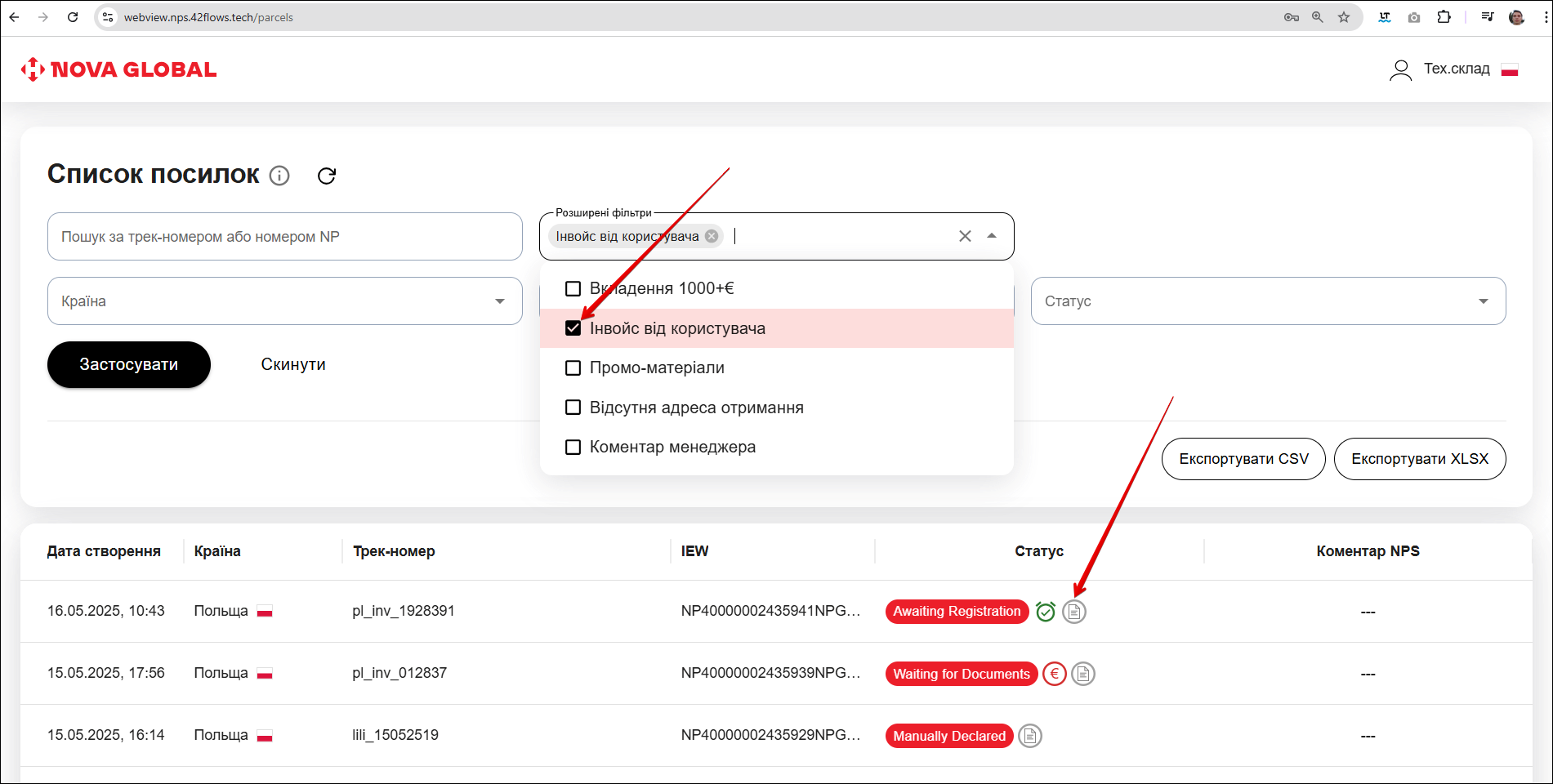Collapse the Розширені фільтри dropdown arrow

(992, 236)
